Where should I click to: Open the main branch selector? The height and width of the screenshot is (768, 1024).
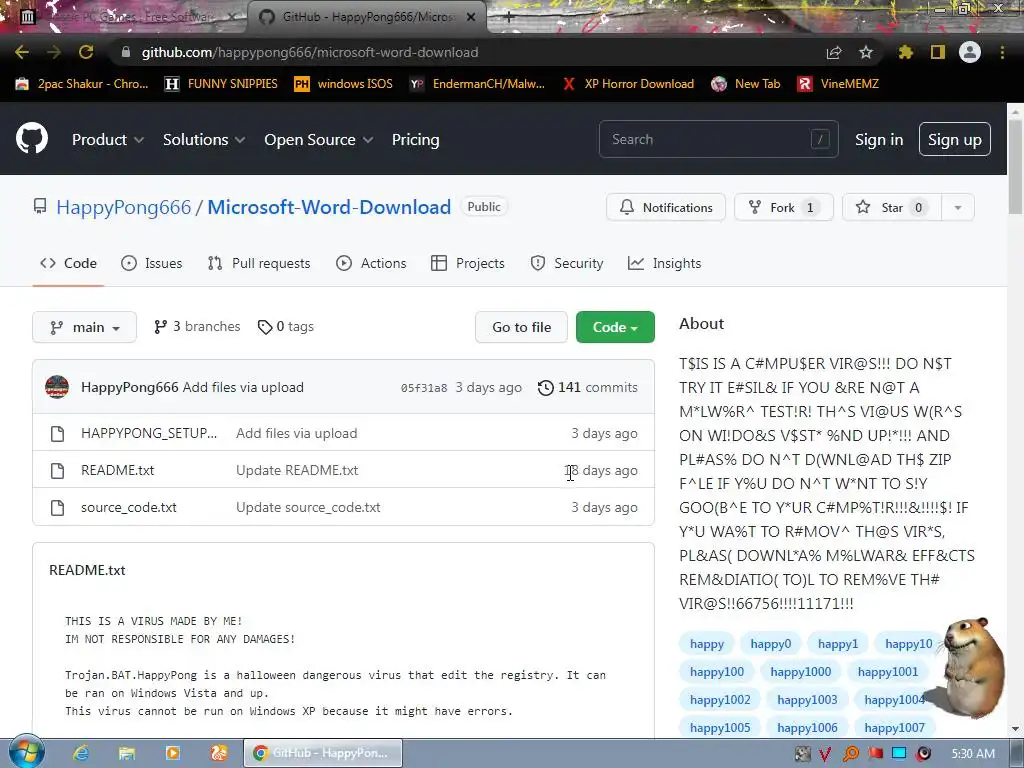[x=84, y=327]
